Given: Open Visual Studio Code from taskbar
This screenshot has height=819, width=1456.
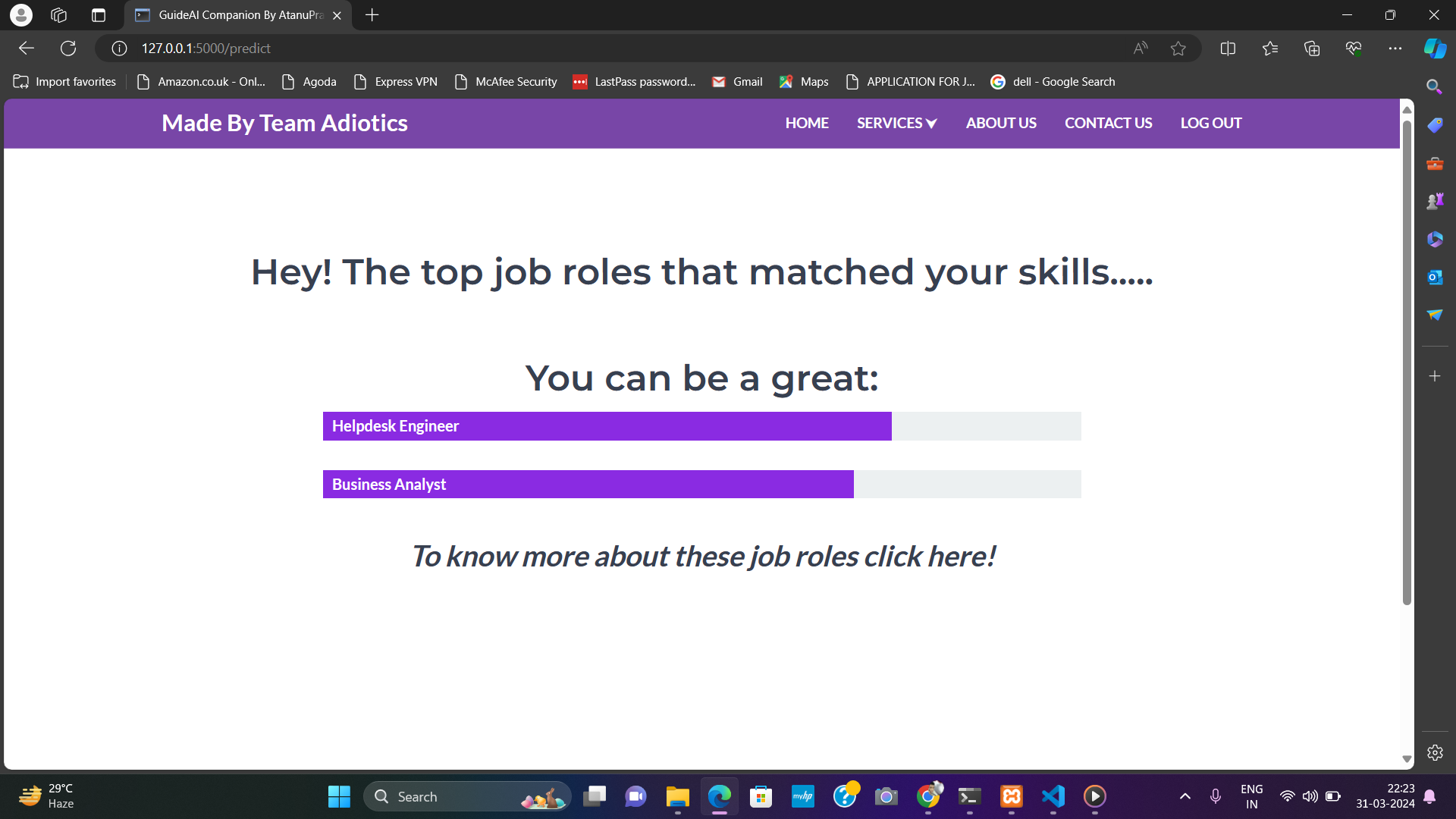Looking at the screenshot, I should (1053, 796).
